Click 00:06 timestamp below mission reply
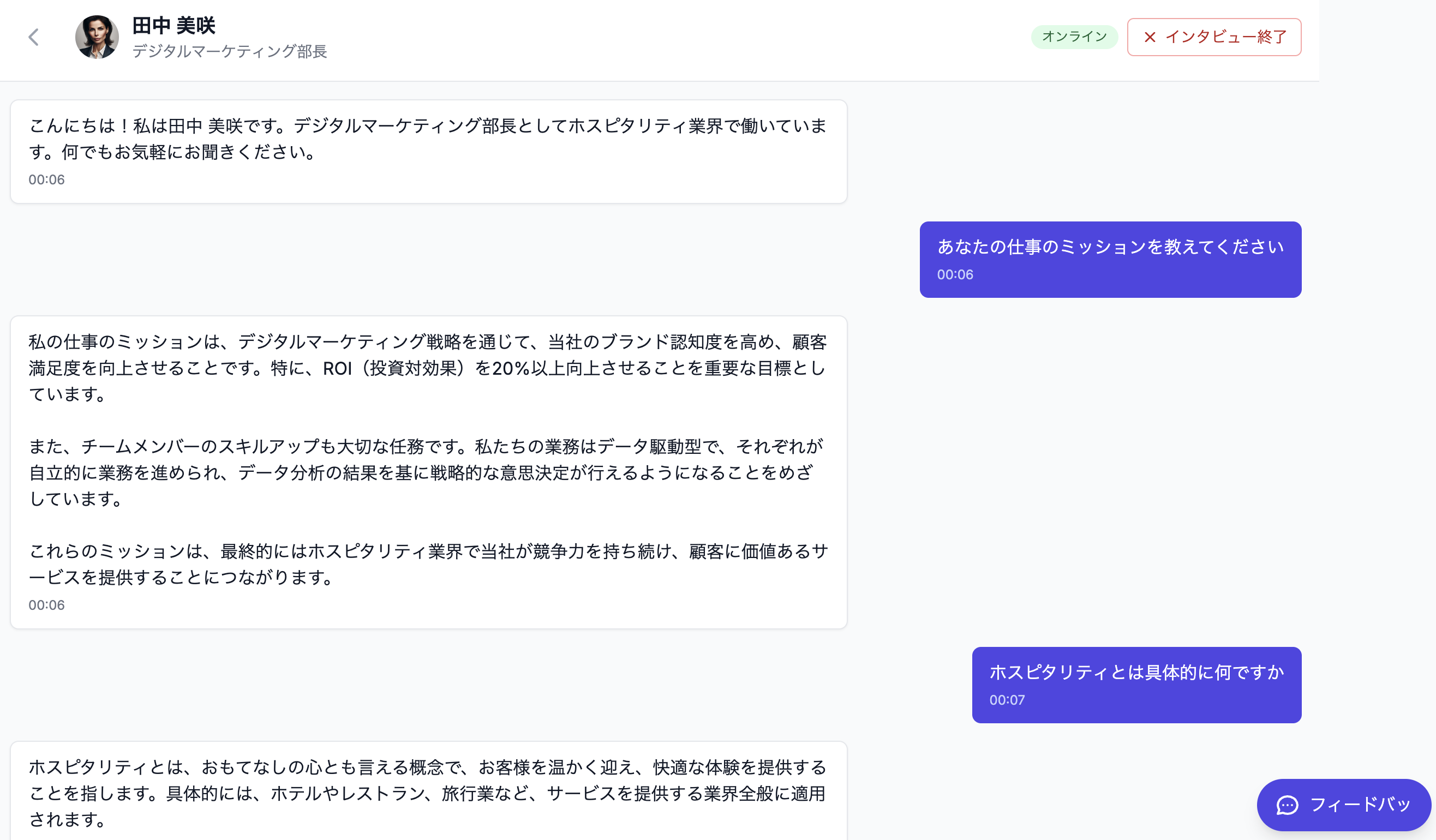The width and height of the screenshot is (1436, 840). tap(47, 605)
